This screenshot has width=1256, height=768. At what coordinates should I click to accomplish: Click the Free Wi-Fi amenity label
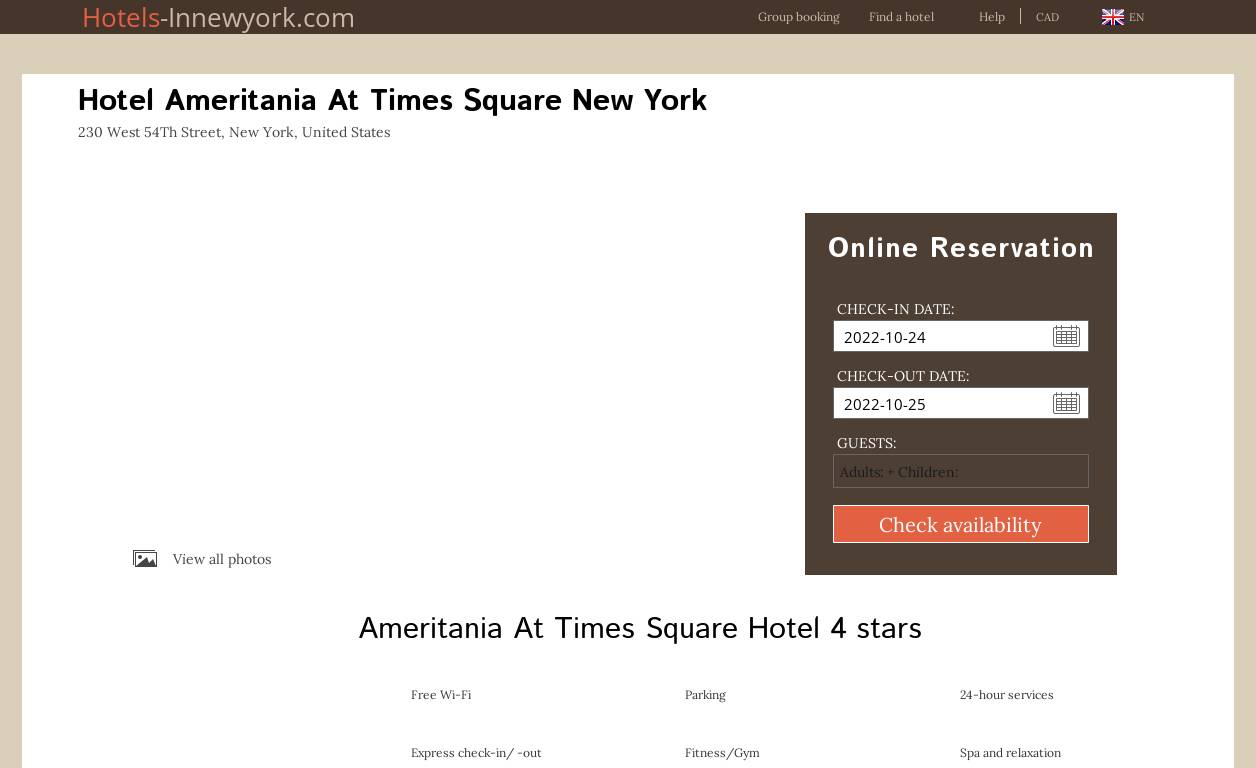440,695
